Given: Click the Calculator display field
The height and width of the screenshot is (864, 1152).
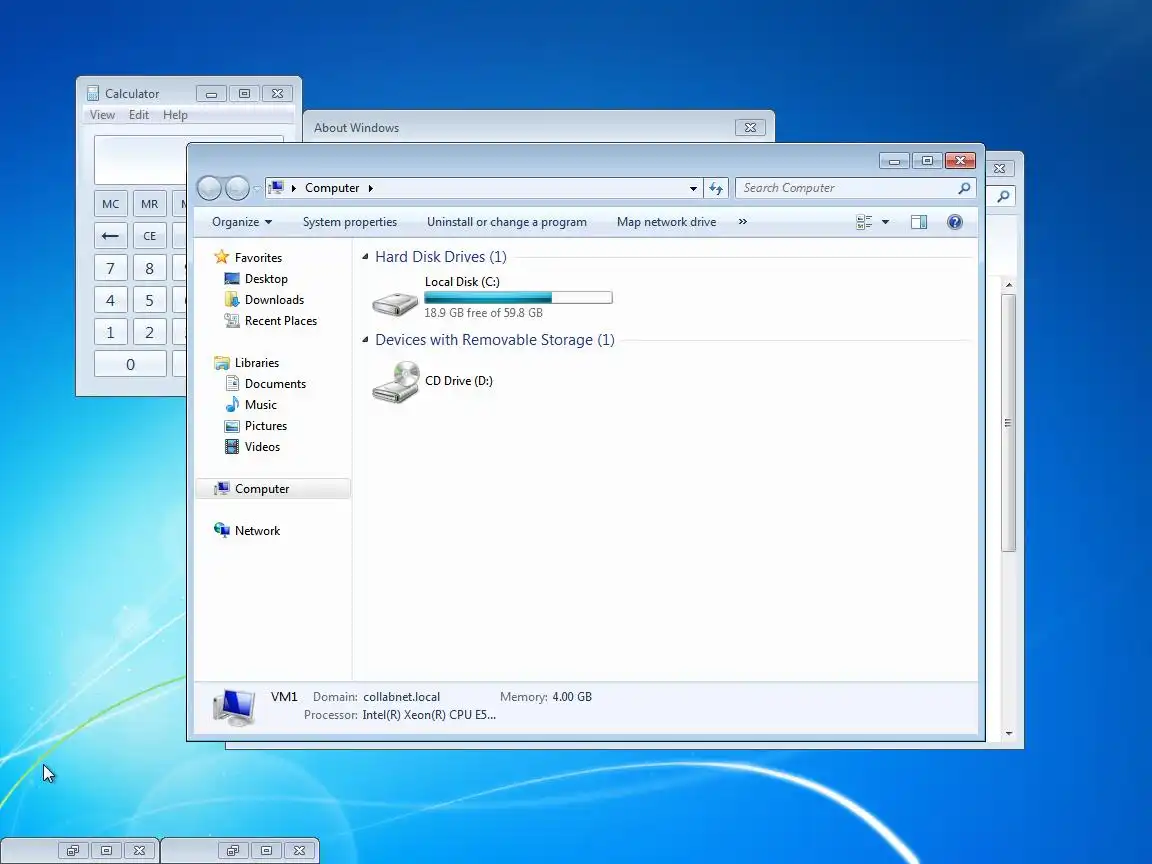Looking at the screenshot, I should point(140,159).
